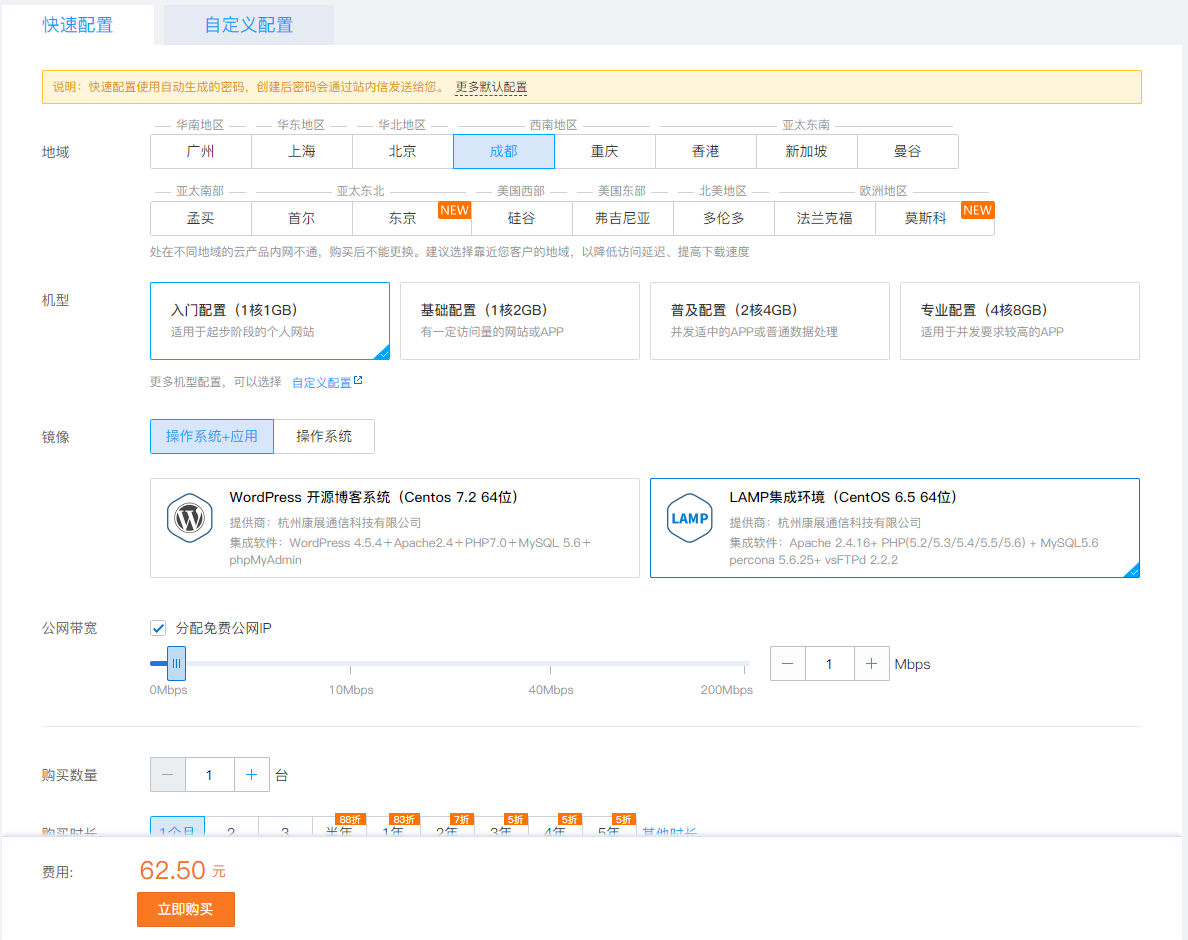Switch to the 自定义配置 tab
This screenshot has height=940, width=1188.
[x=249, y=25]
